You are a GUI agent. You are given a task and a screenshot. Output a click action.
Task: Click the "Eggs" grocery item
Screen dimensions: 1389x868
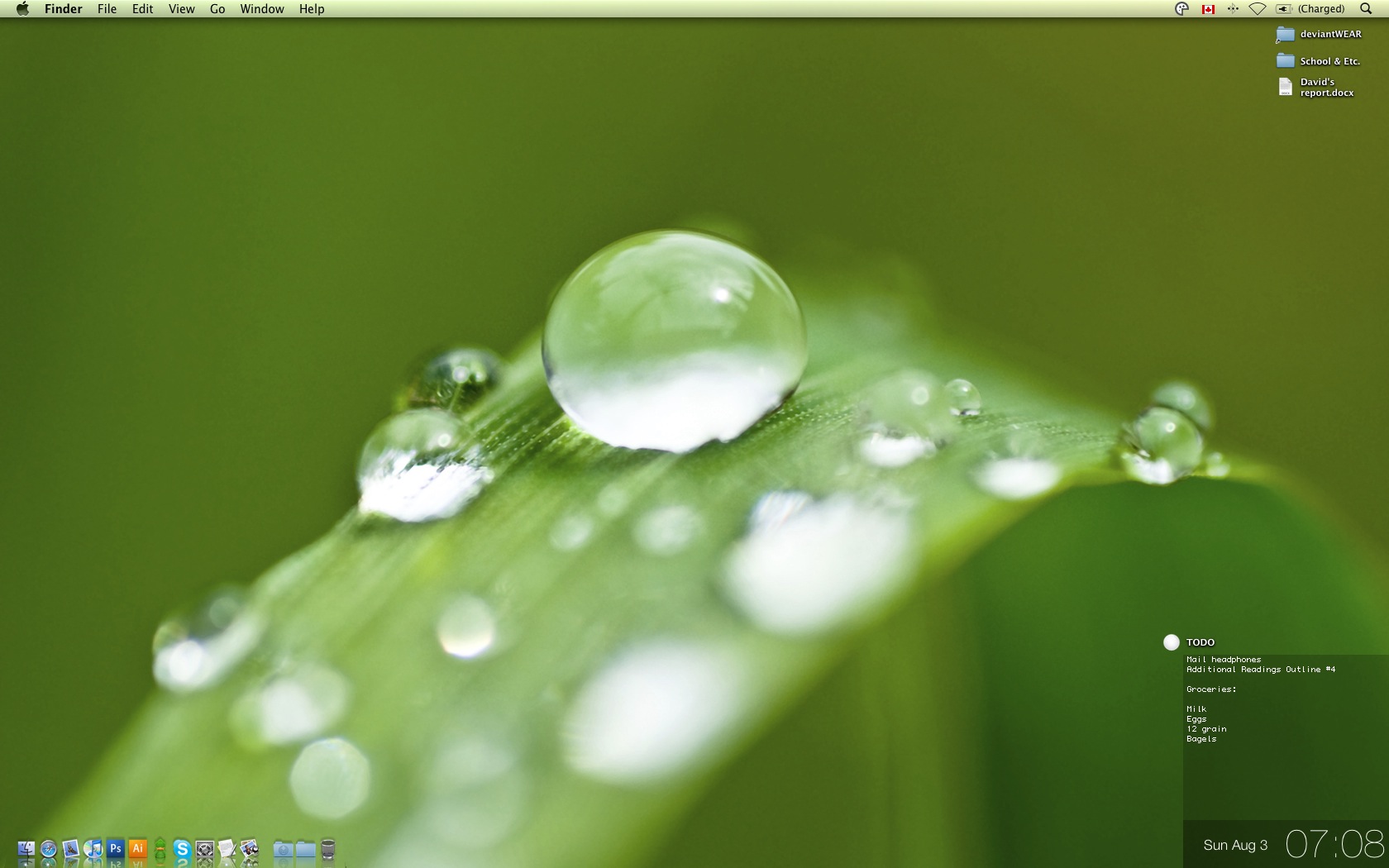click(1196, 719)
